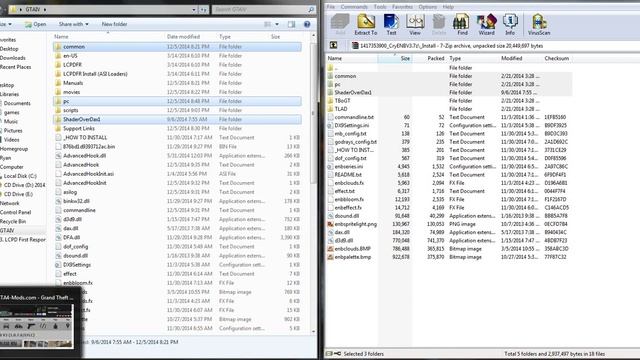Open the view options dropdown arrow
This screenshot has width=640, height=360.
click(x=277, y=24)
